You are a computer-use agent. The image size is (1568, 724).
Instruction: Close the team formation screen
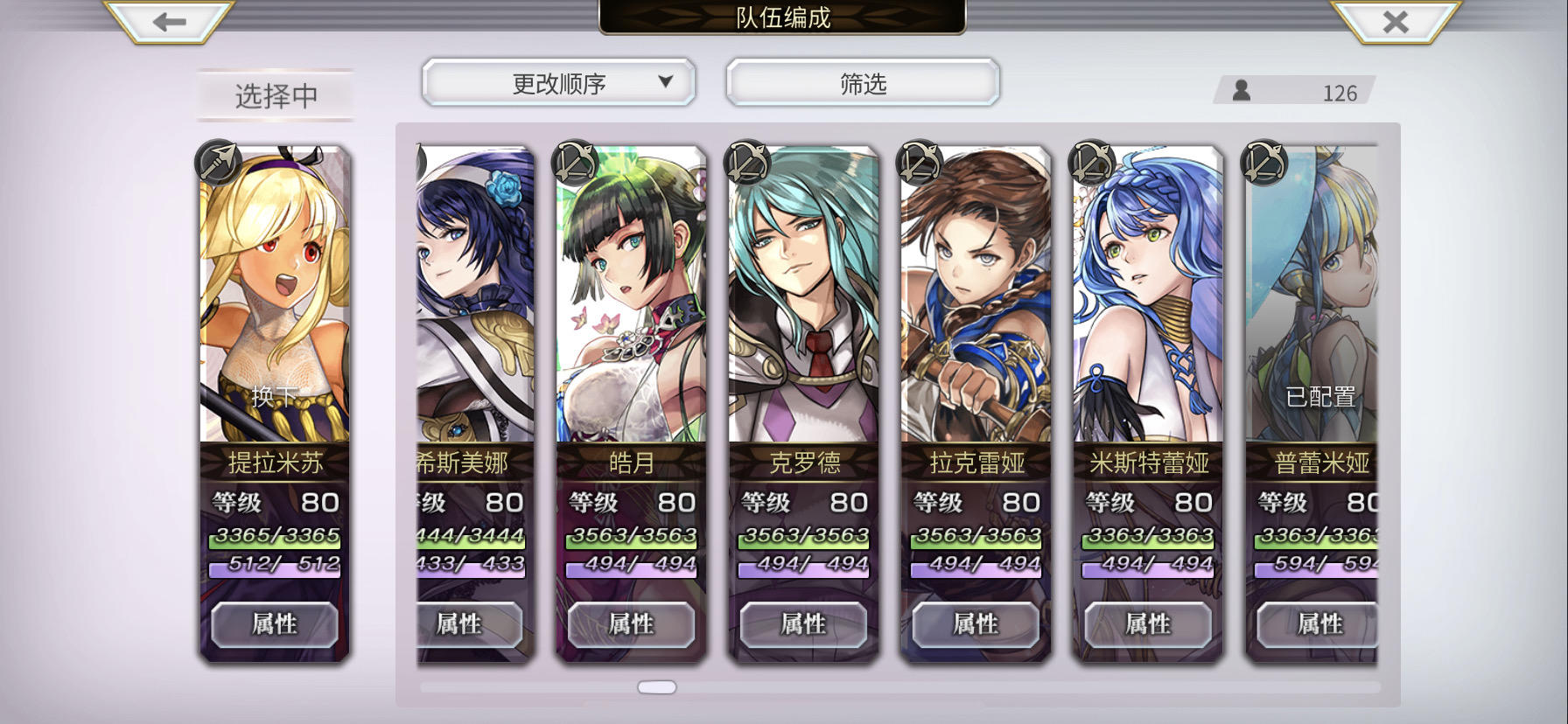[1396, 21]
